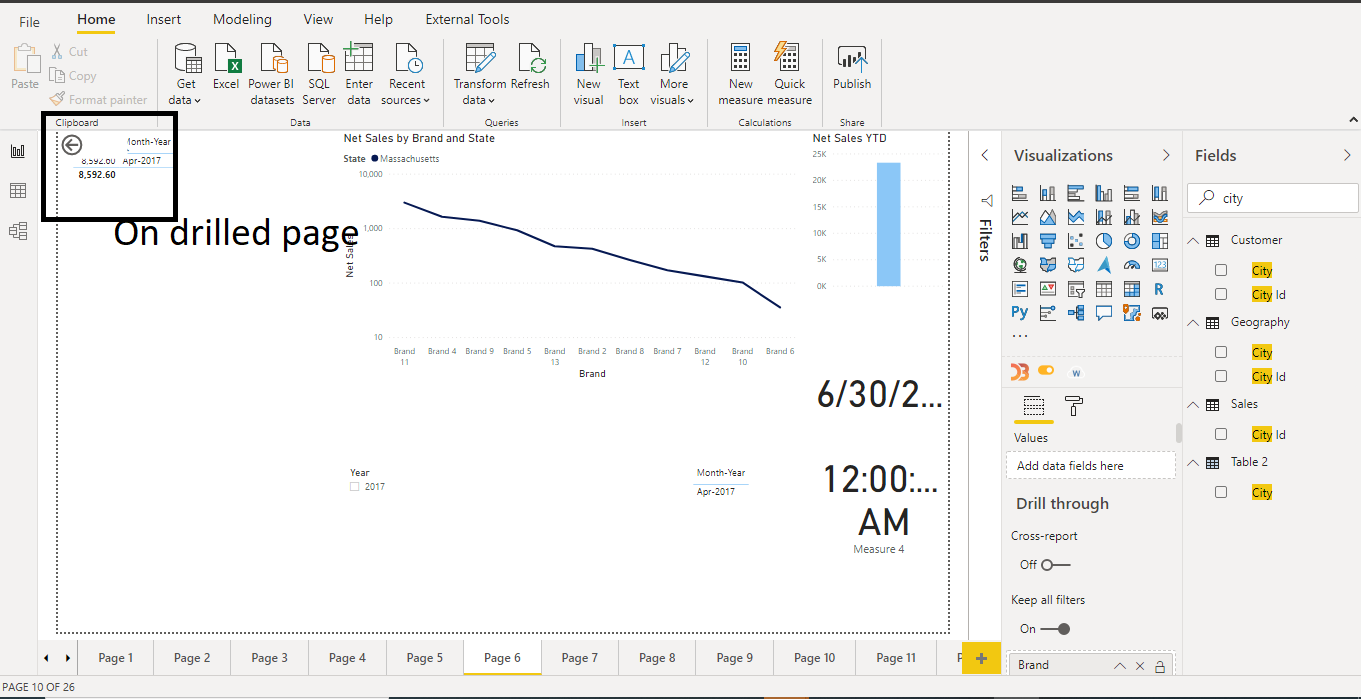This screenshot has height=699, width=1361.
Task: Switch to the Insert ribbon tab
Action: click(164, 19)
